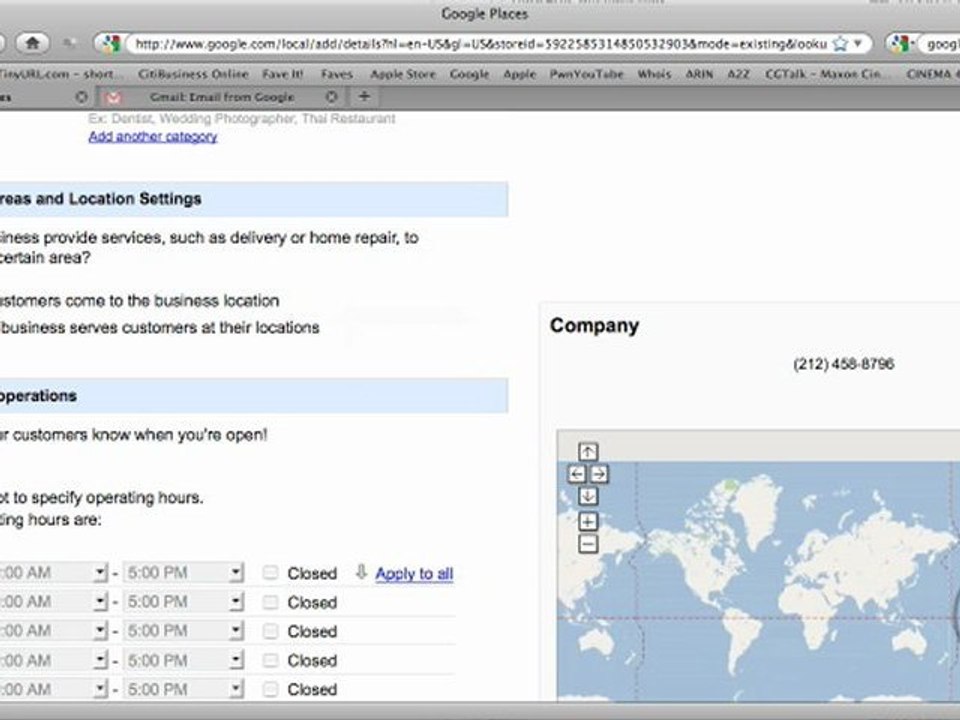Open Whois bookmark

click(654, 74)
